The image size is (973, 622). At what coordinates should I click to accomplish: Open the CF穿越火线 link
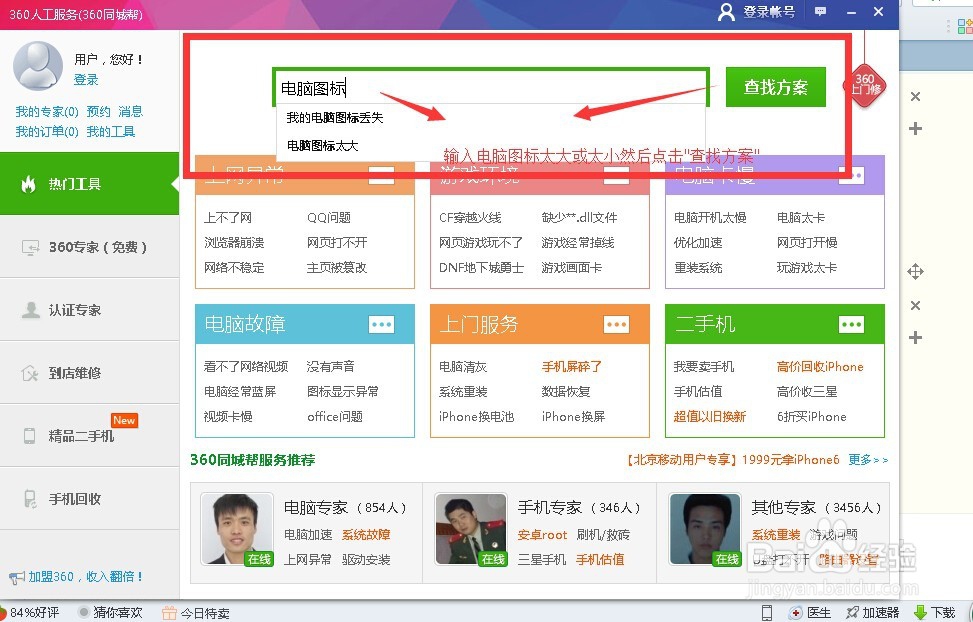pos(470,218)
